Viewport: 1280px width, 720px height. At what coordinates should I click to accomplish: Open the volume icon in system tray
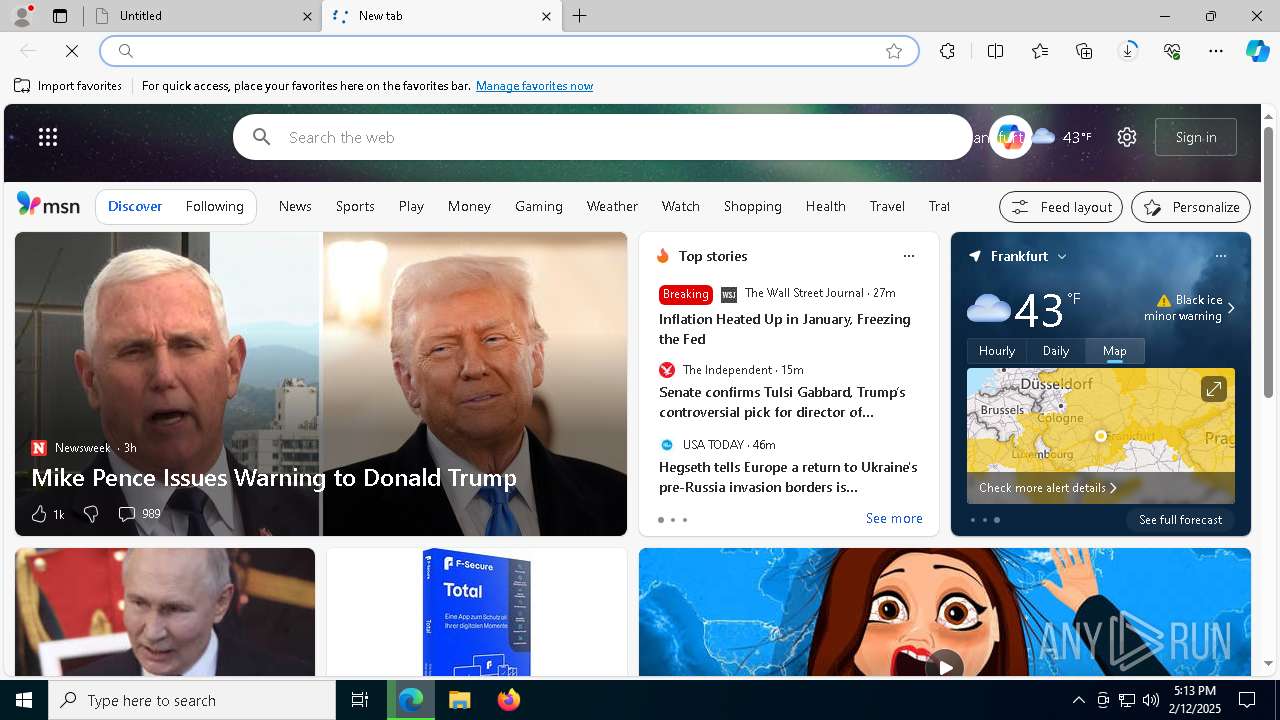[x=1151, y=700]
